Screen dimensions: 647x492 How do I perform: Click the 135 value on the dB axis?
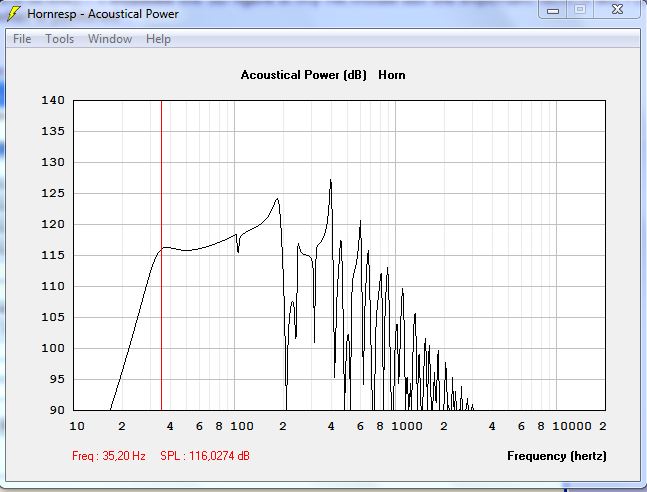(53, 131)
